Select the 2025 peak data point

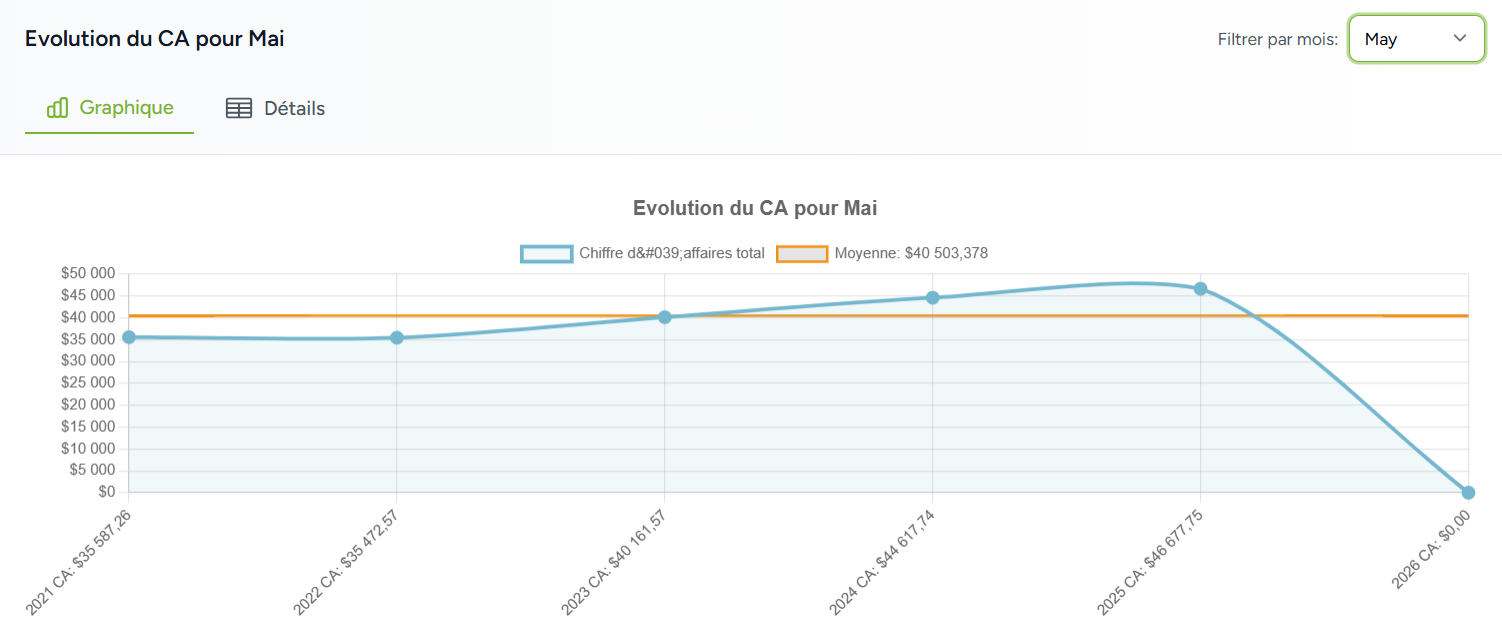1200,289
